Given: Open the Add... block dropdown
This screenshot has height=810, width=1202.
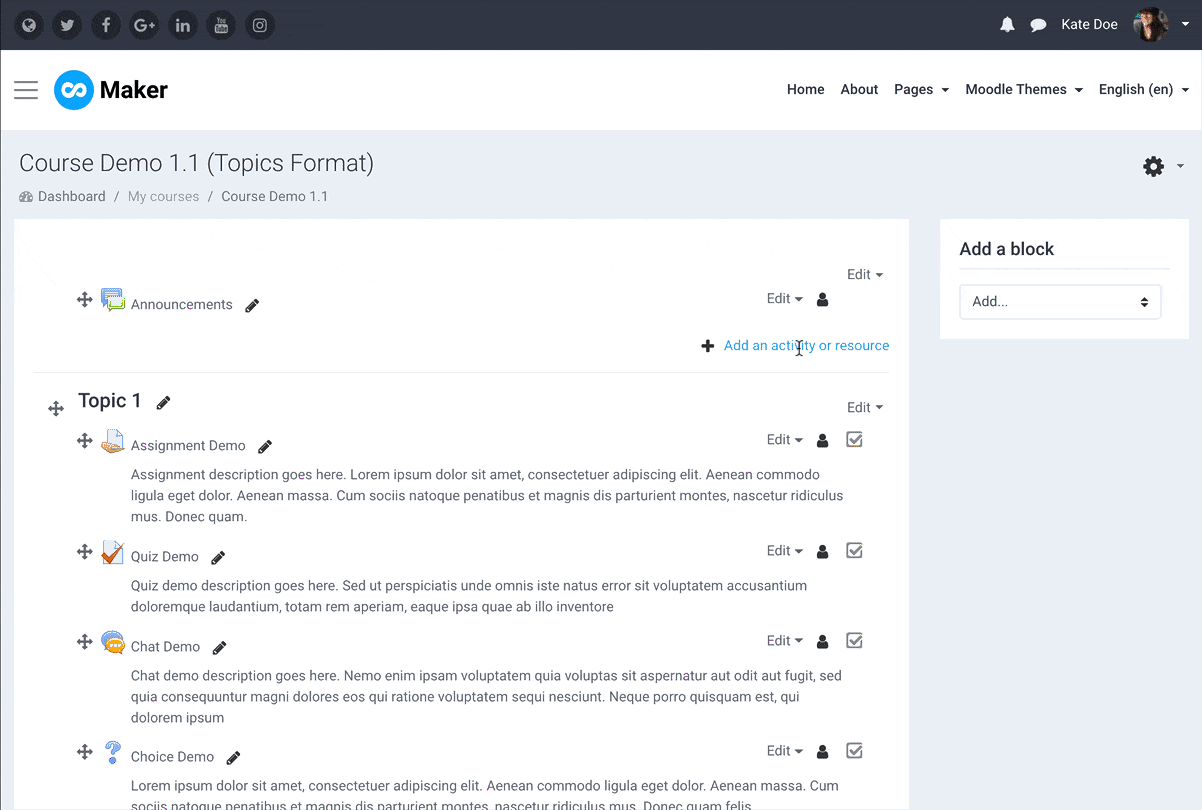Looking at the screenshot, I should pos(1060,301).
